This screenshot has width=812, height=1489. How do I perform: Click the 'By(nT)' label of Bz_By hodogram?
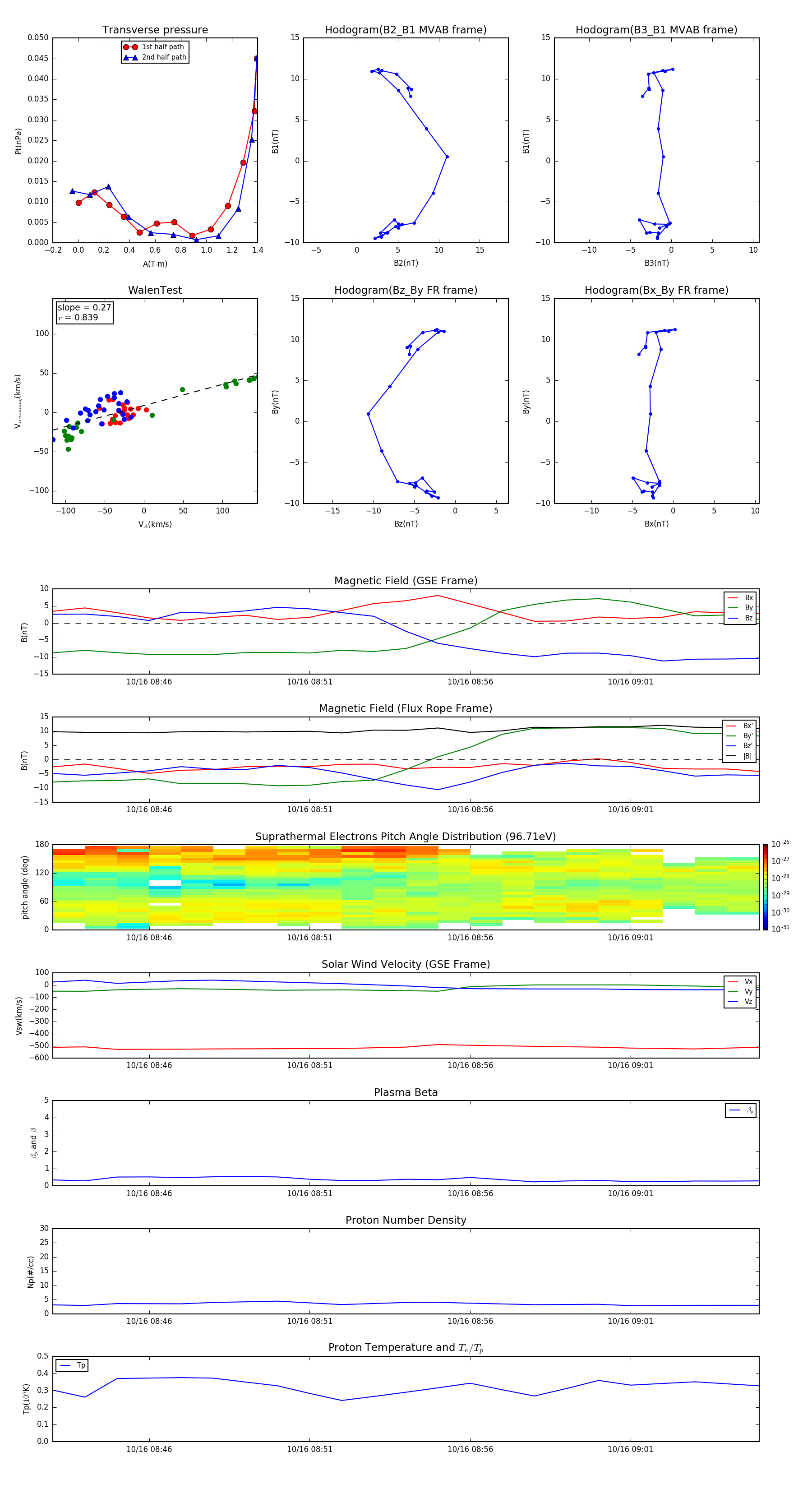point(275,402)
